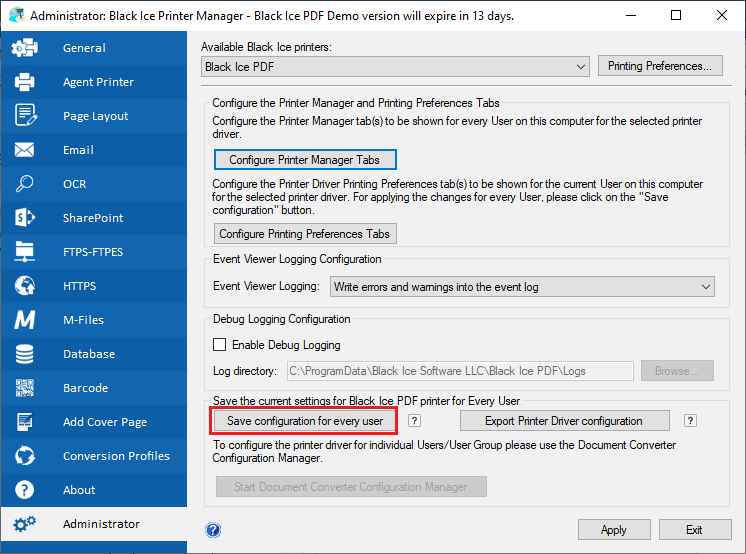Image resolution: width=746 pixels, height=554 pixels.
Task: Click the General gear icon in sidebar
Action: 25,48
